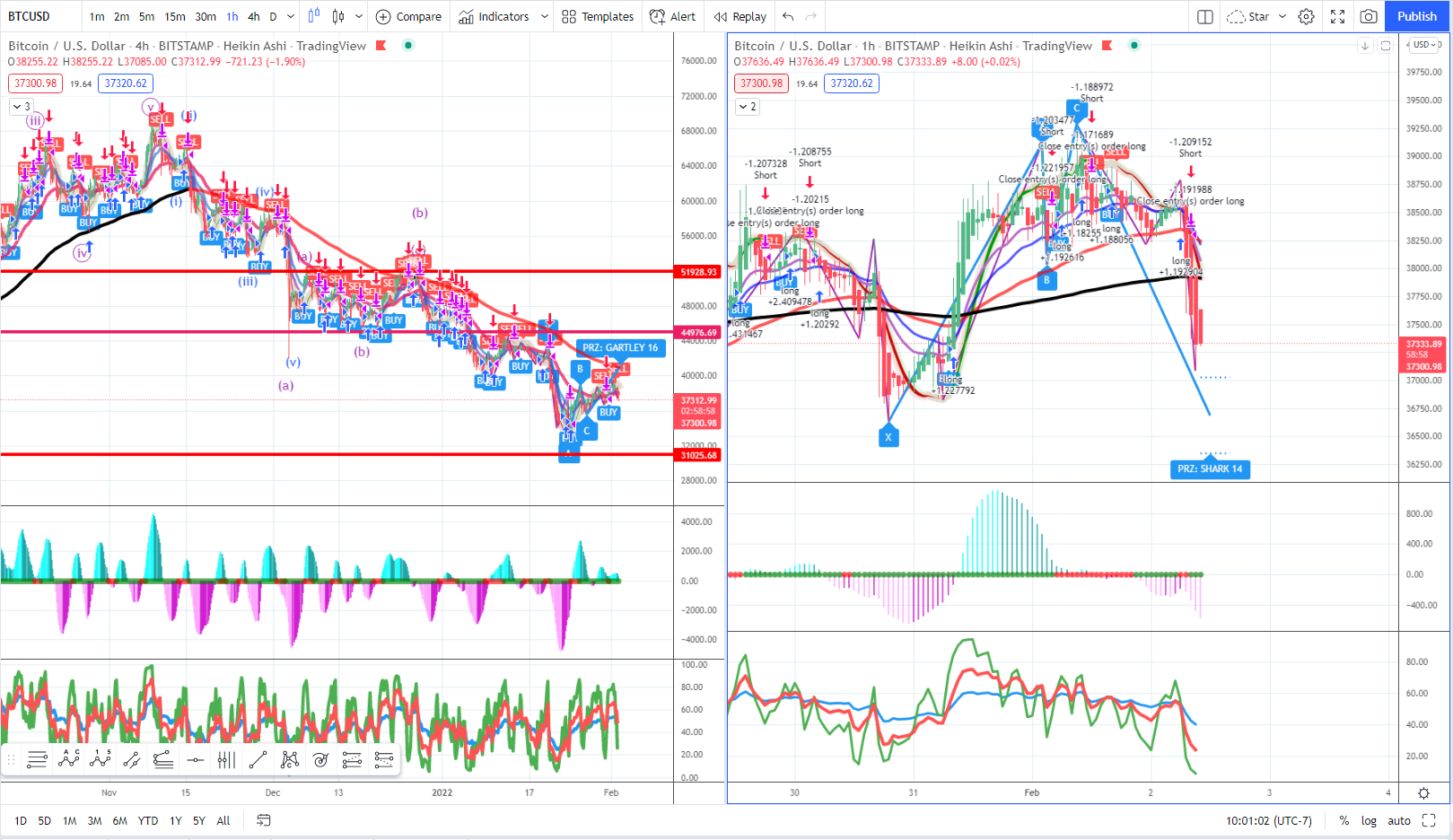1453x840 pixels.
Task: Click the candlestick chart style icon
Action: coord(338,16)
